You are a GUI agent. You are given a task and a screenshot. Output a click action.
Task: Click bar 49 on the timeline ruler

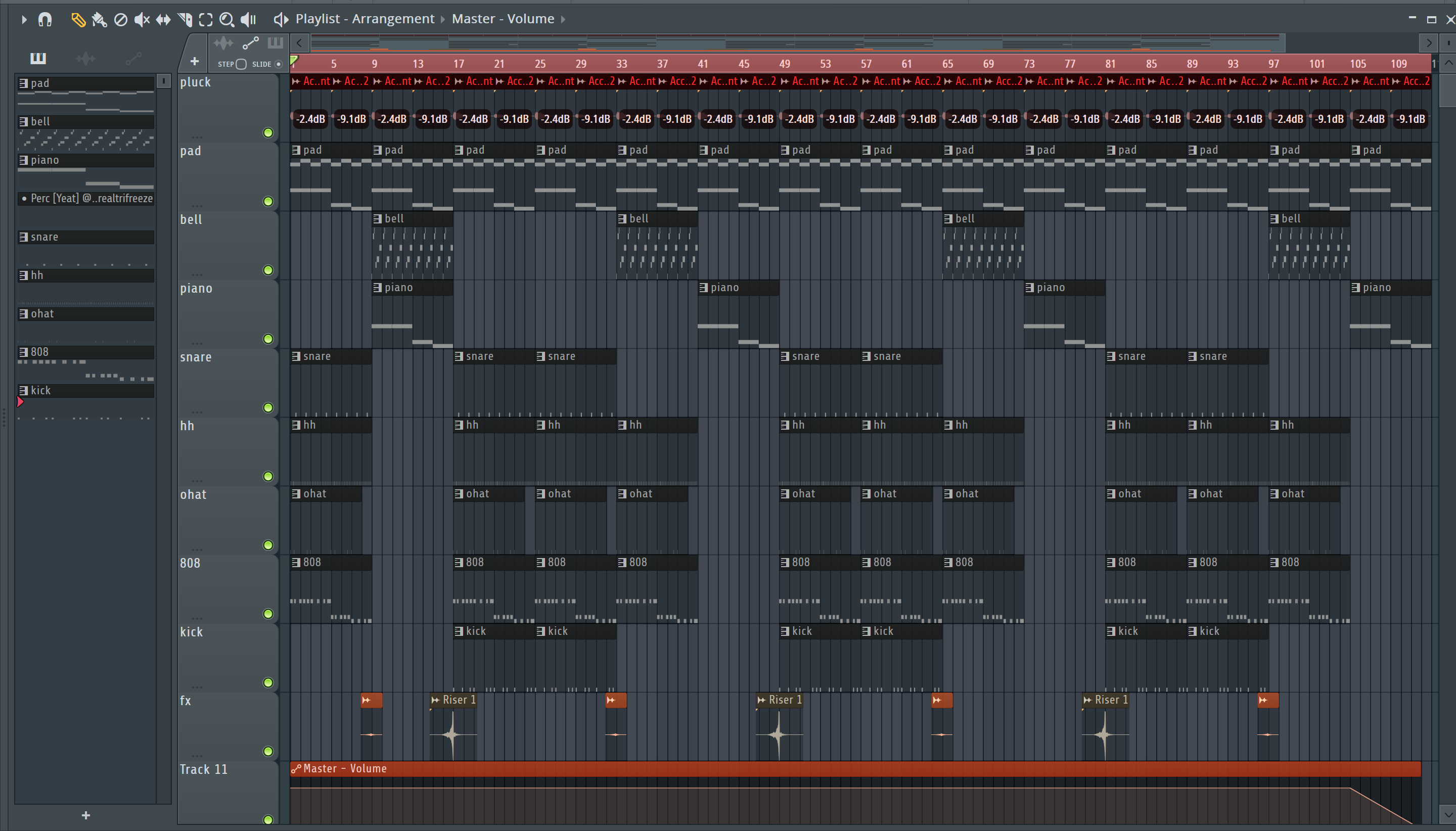click(785, 64)
